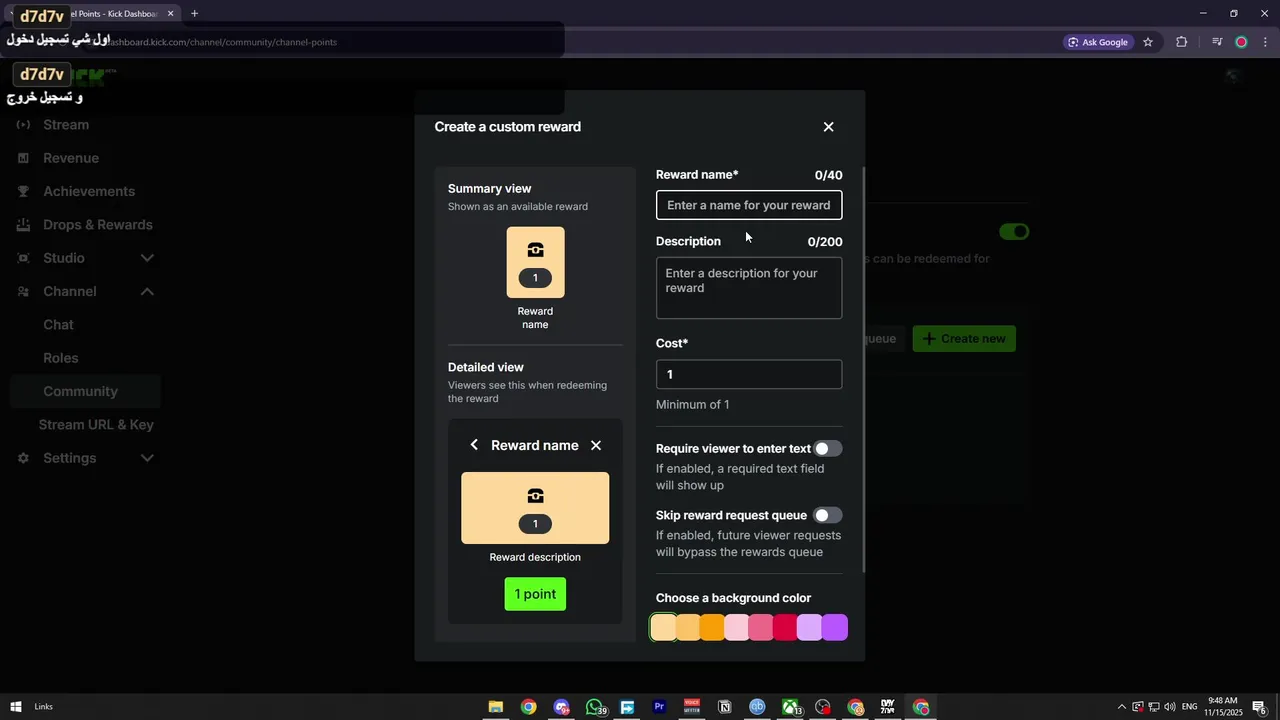The width and height of the screenshot is (1280, 720).
Task: Select the light peach background color
Action: pyautogui.click(x=663, y=627)
